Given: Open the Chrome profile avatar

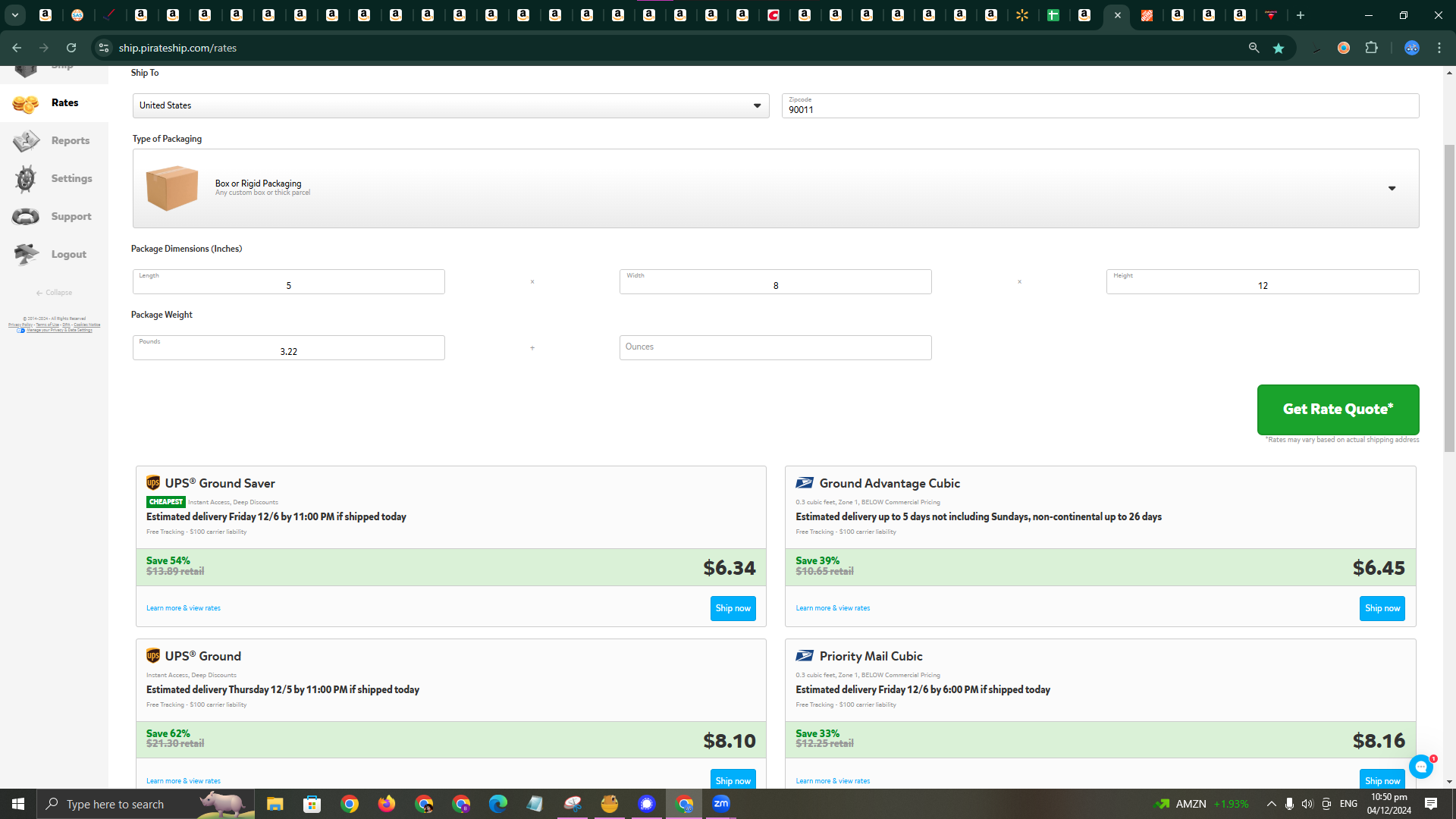Looking at the screenshot, I should click(1412, 48).
